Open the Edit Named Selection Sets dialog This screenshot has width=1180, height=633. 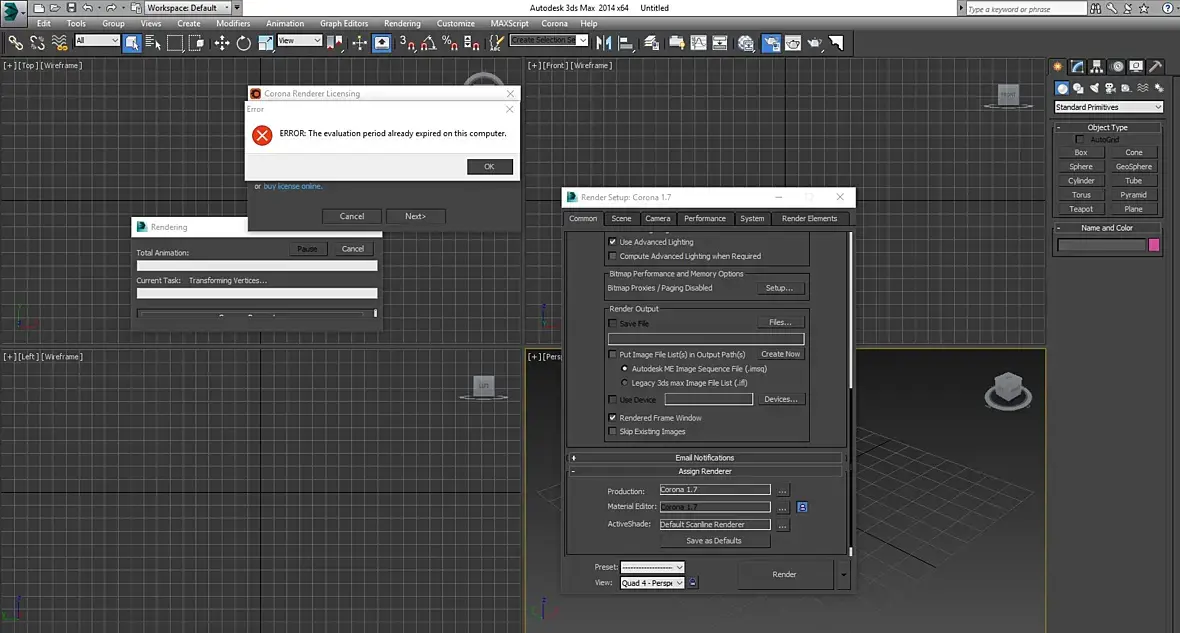coord(496,43)
